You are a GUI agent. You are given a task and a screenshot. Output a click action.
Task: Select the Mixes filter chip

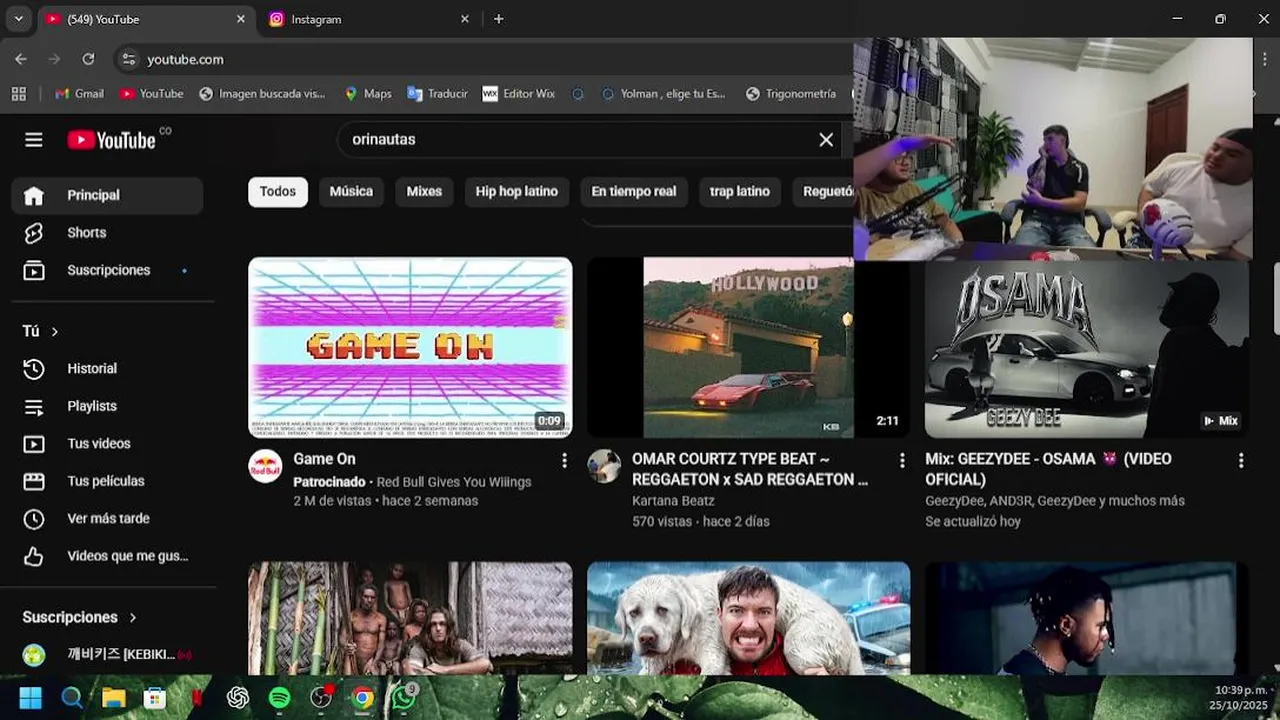coord(424,191)
